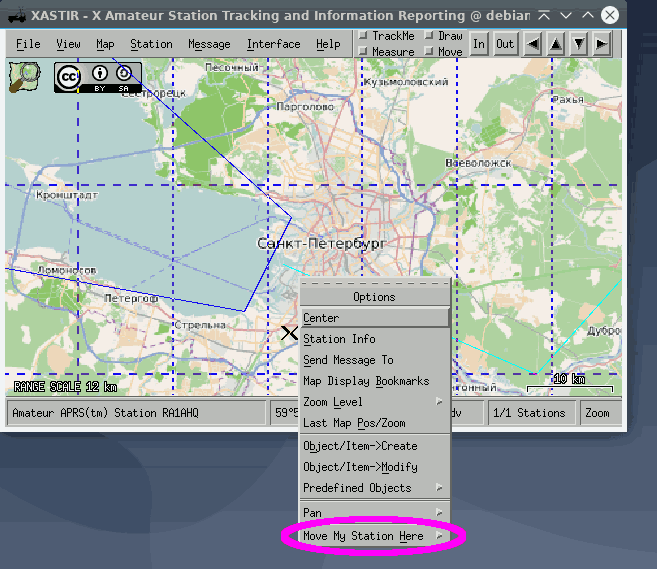The image size is (657, 569).
Task: Click the Out zoom button
Action: [505, 44]
